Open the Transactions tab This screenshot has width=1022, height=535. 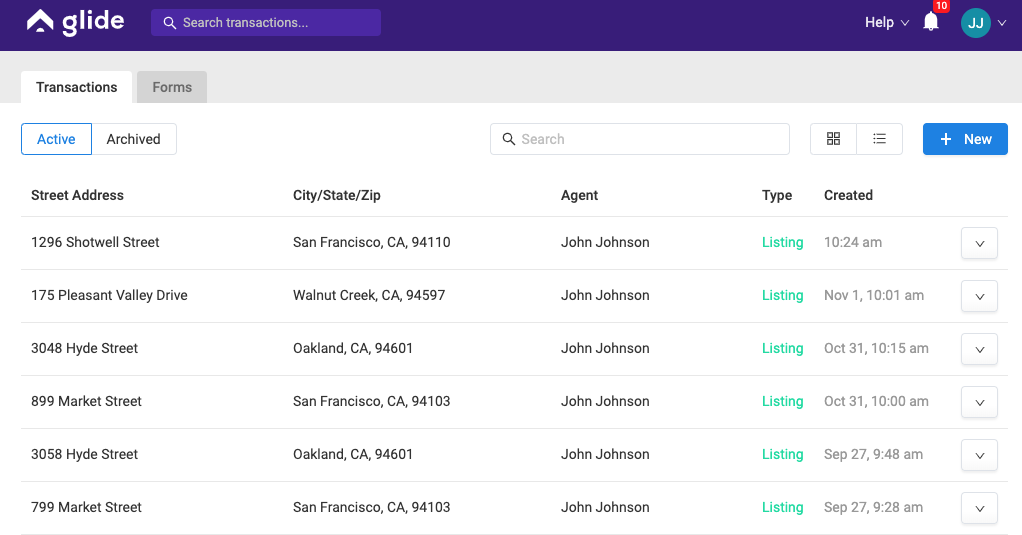coord(76,87)
